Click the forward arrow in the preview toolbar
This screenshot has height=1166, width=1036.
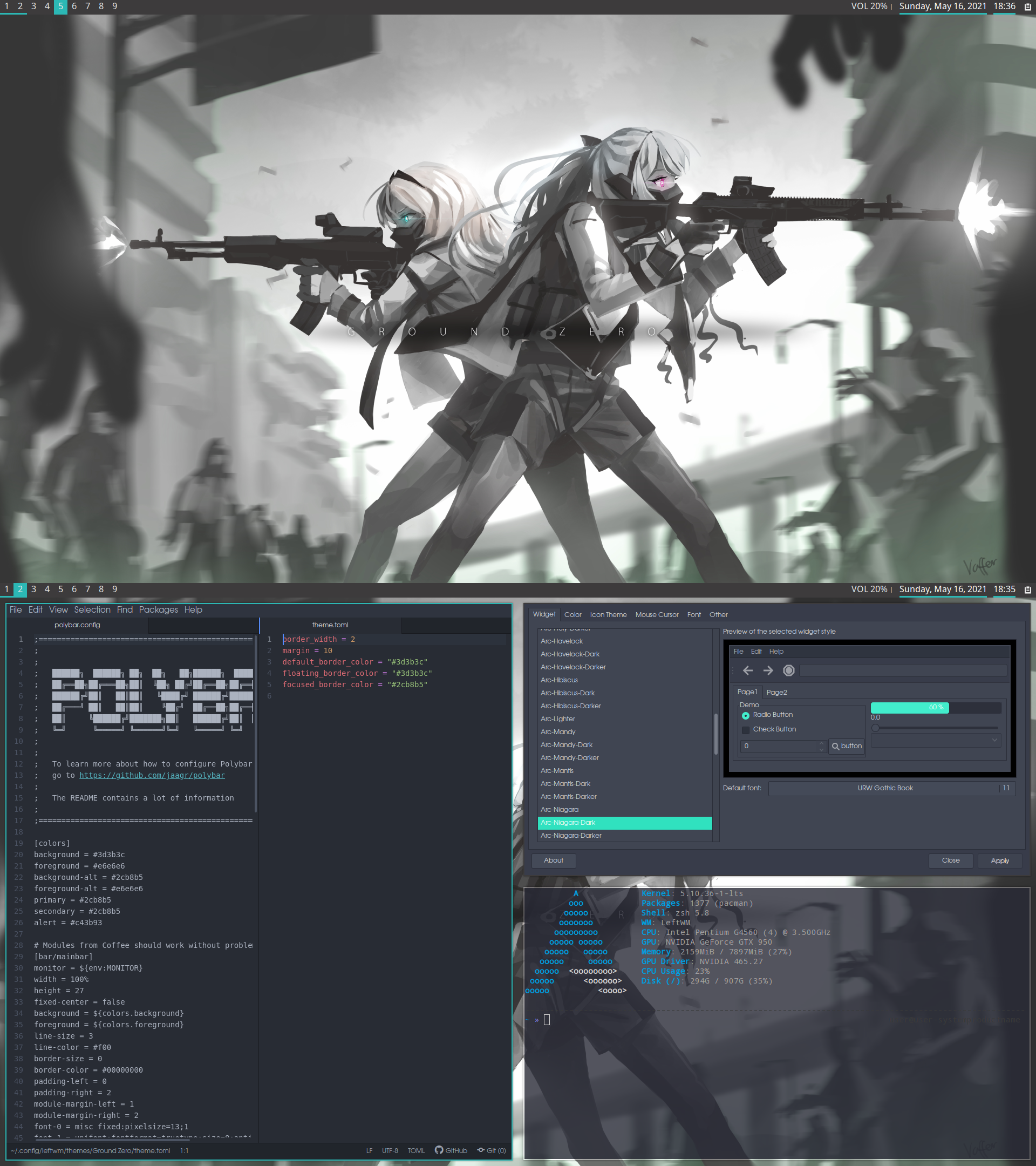coord(768,671)
